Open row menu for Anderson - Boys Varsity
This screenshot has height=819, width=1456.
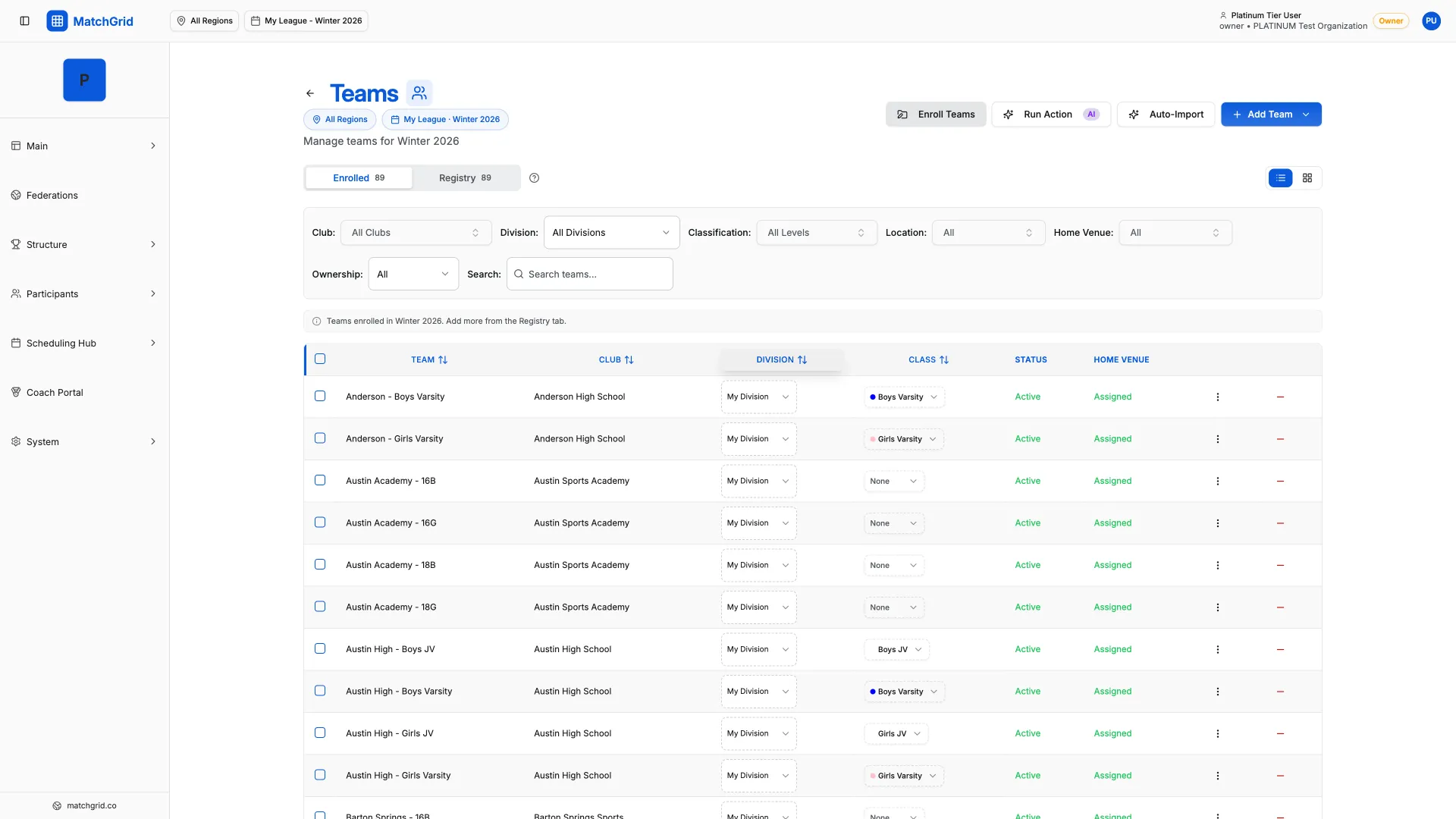1217,397
